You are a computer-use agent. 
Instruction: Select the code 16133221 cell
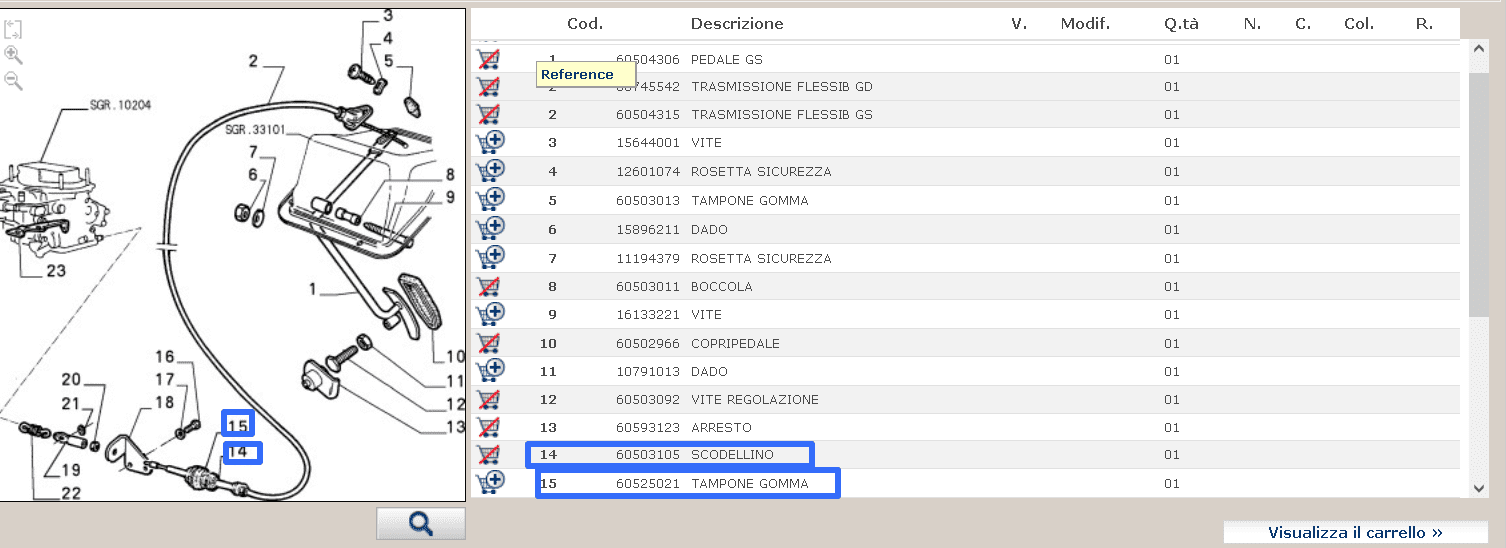click(648, 314)
